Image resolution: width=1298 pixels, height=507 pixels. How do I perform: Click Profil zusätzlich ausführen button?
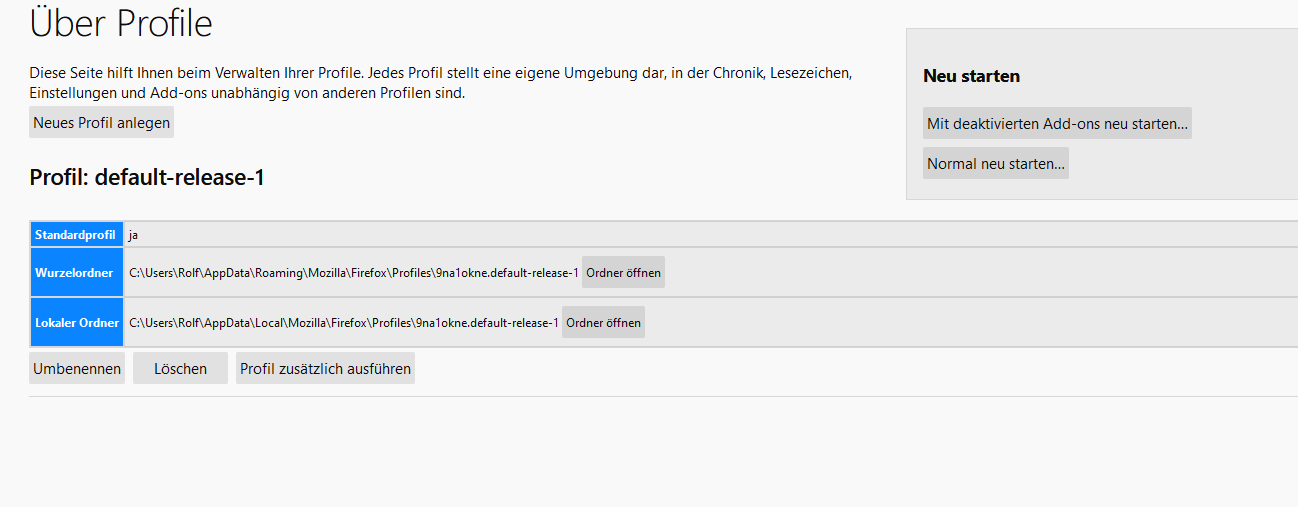tap(325, 369)
